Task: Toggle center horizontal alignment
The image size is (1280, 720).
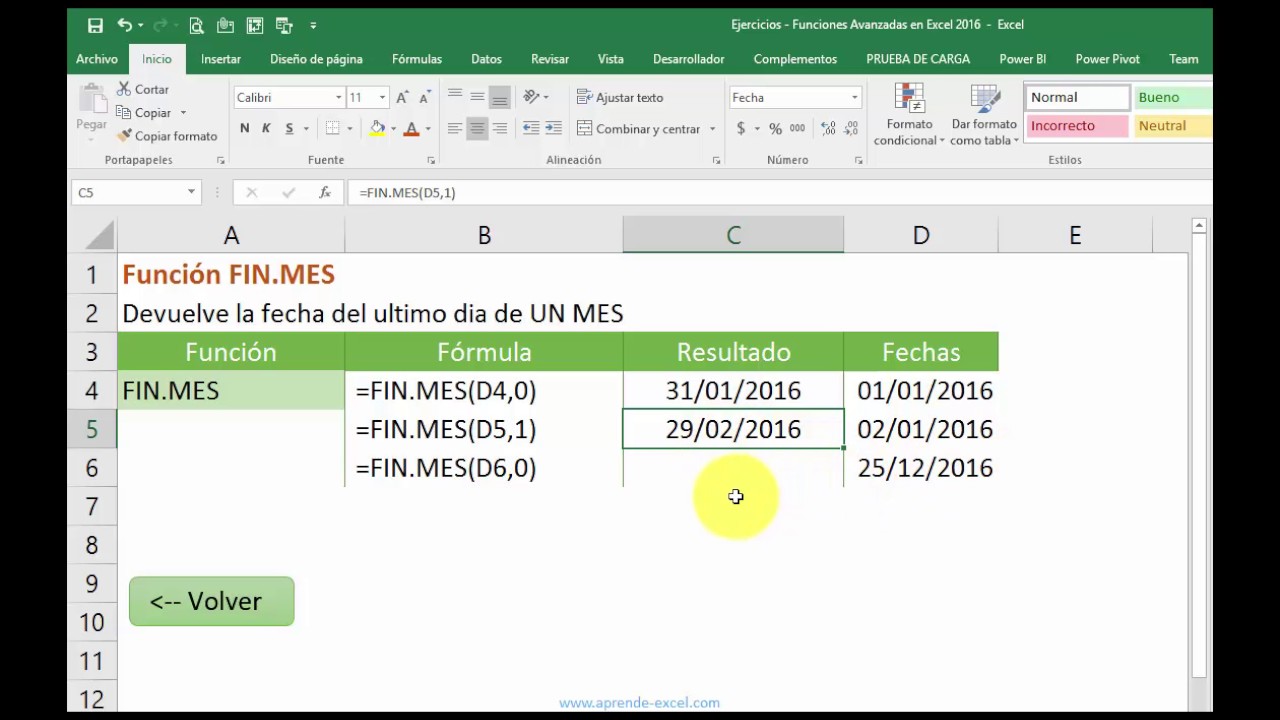Action: tap(477, 128)
